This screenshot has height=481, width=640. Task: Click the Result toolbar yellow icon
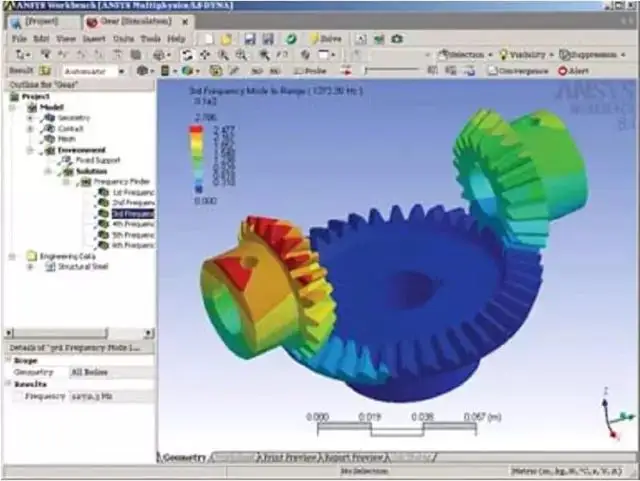click(45, 71)
